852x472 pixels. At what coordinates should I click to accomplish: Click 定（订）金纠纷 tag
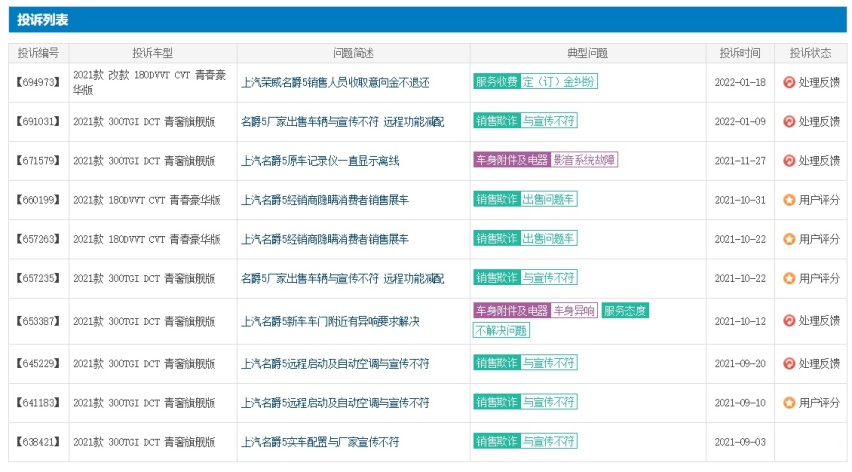(559, 81)
